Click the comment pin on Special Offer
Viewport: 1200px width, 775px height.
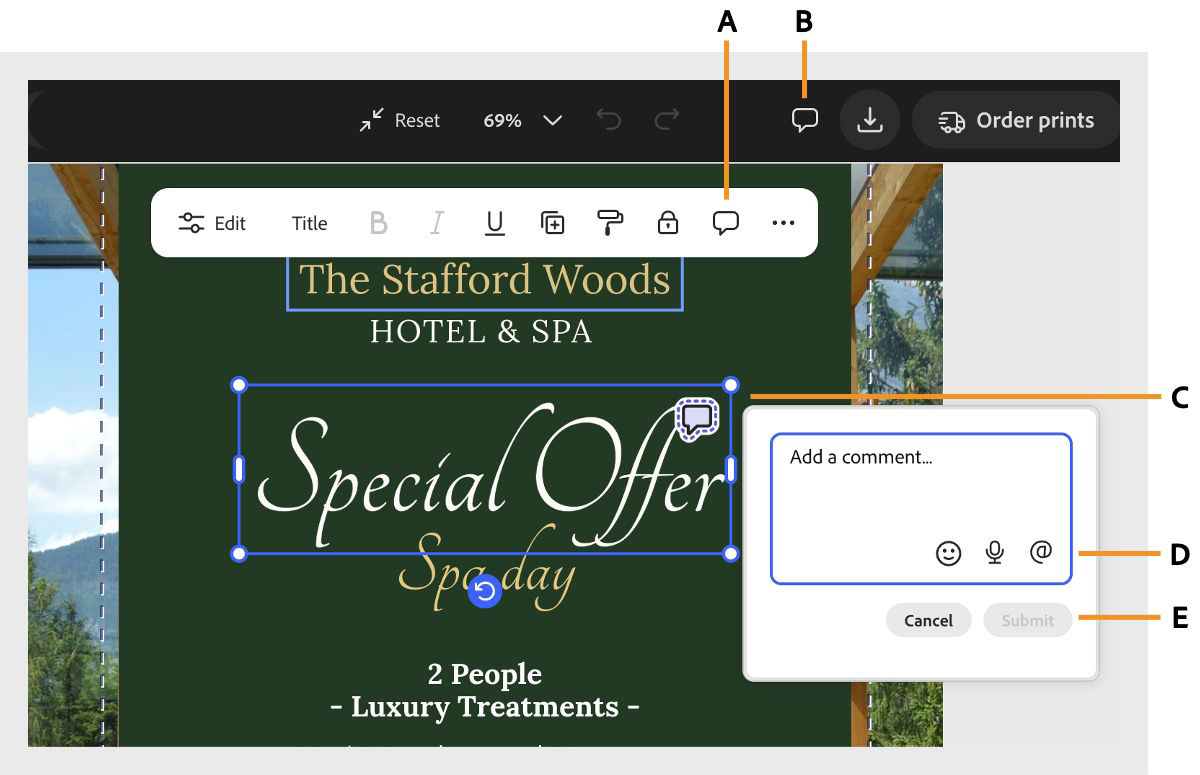click(697, 419)
